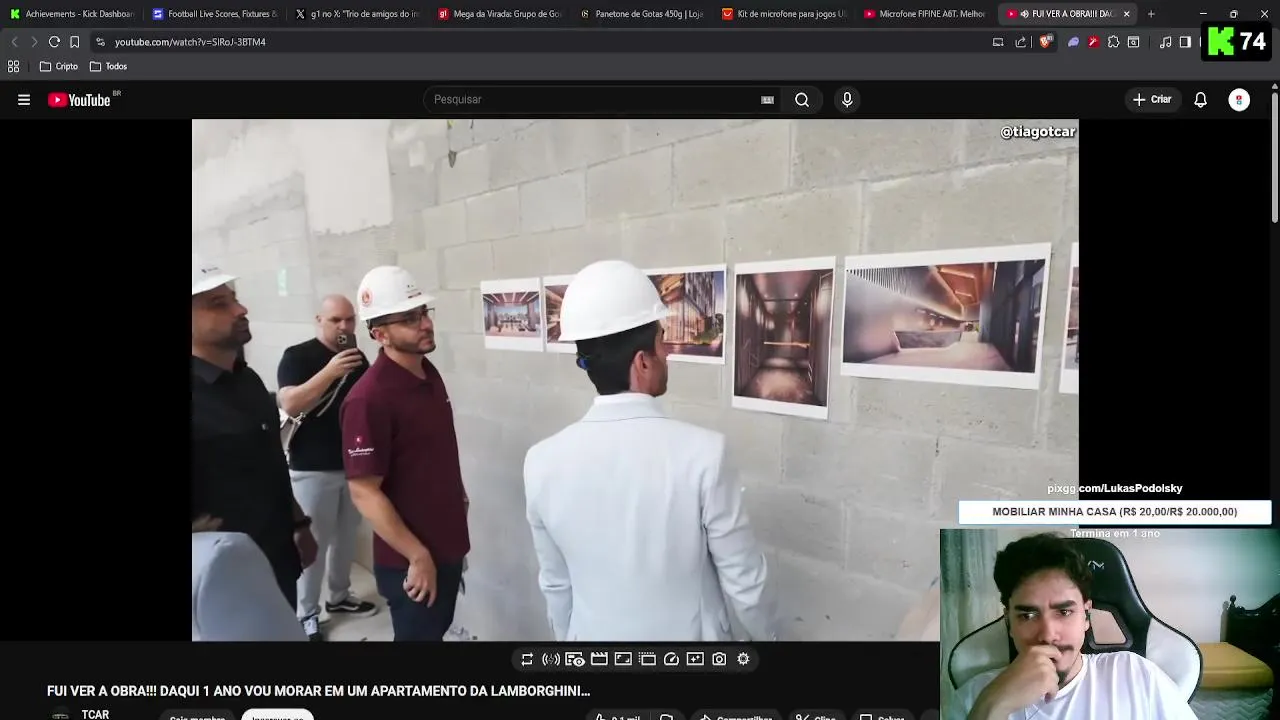1280x720 pixels.
Task: Switch to Kit de microfone tab
Action: 786,14
